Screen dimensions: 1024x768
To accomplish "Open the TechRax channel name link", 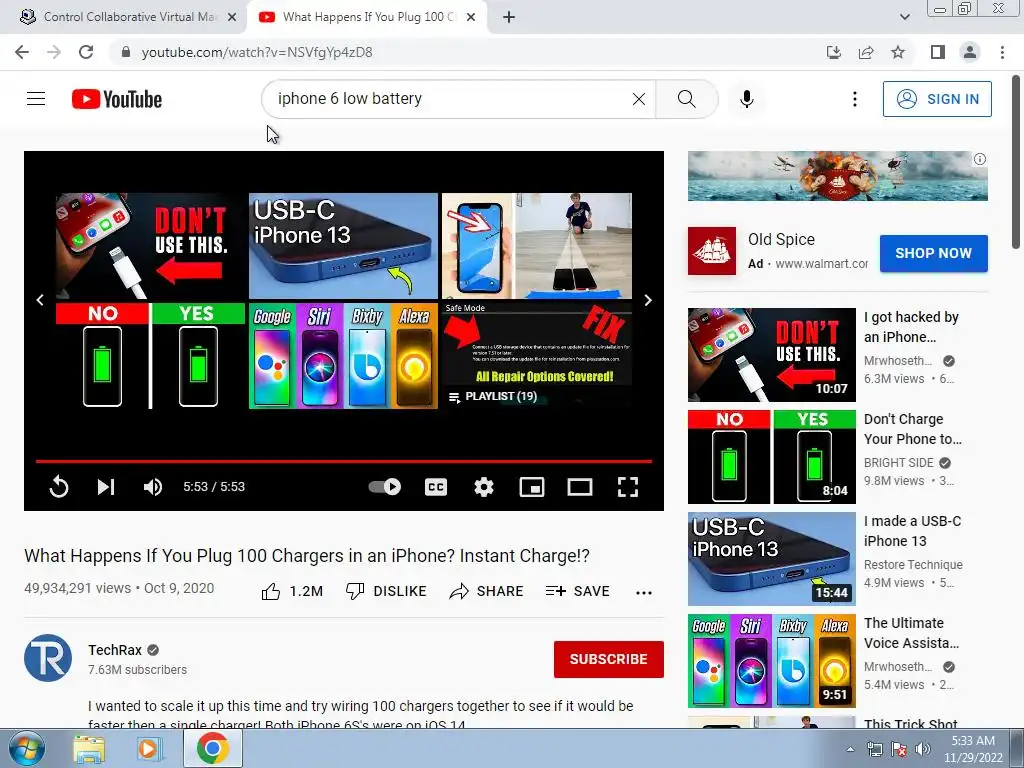I will (115, 650).
